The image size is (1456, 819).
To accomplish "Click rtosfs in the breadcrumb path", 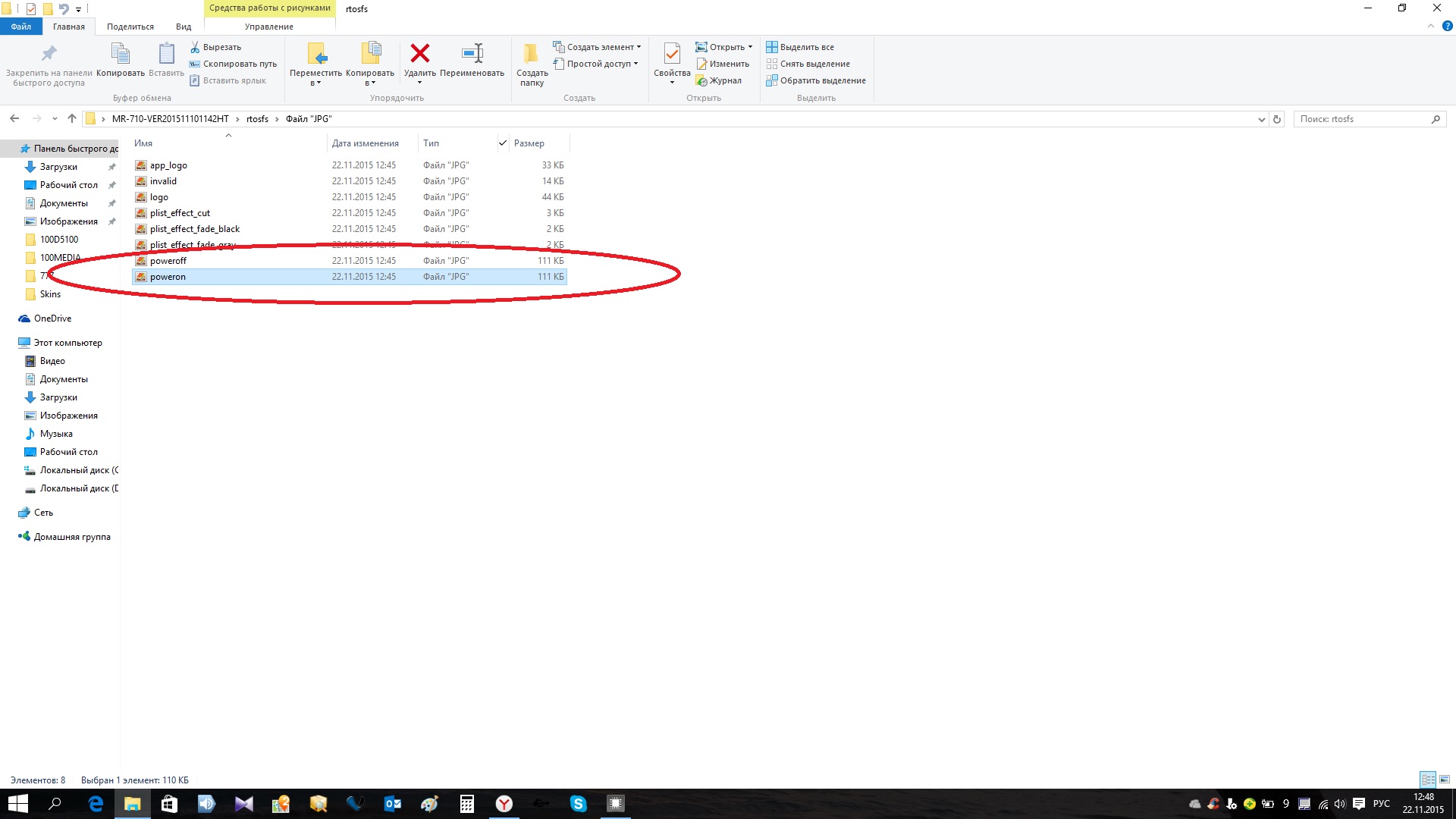I will tap(257, 119).
